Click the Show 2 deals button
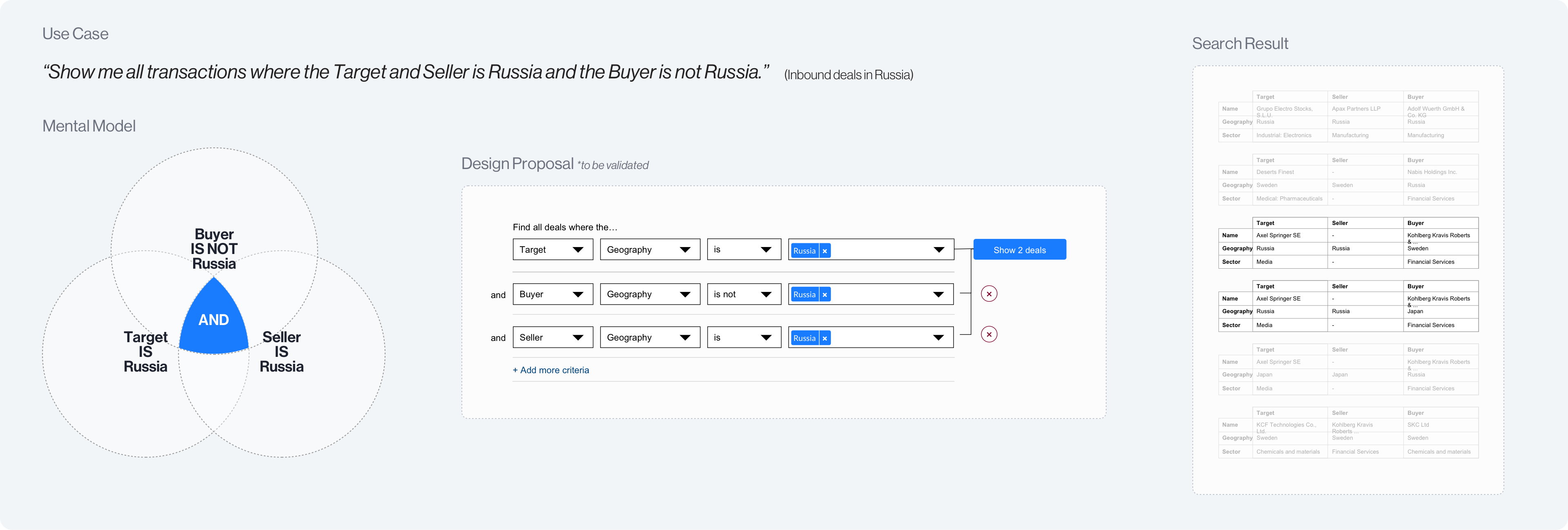Screen dimensions: 1568x530 point(1020,249)
